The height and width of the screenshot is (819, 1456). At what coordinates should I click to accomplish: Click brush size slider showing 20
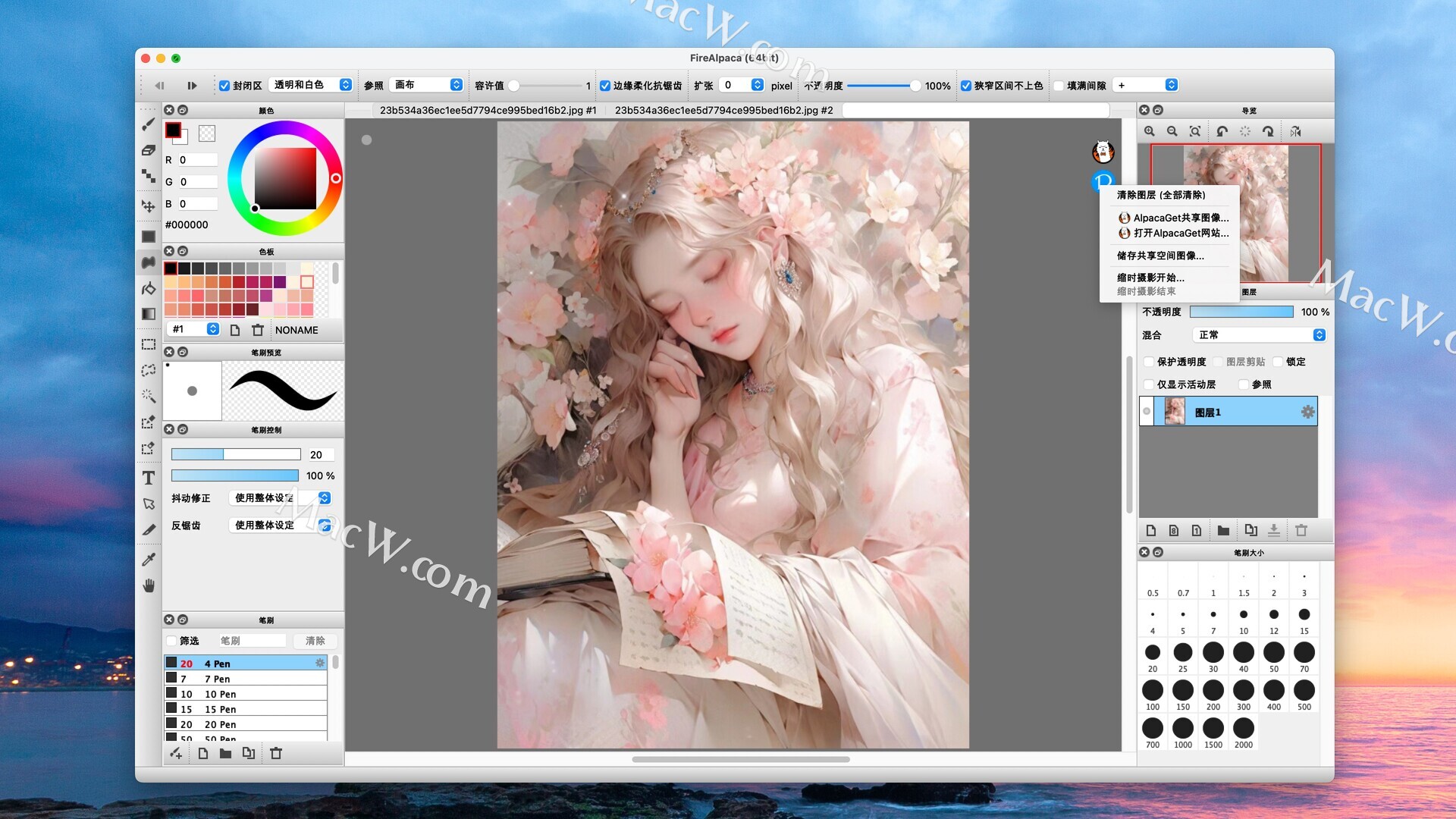[236, 454]
